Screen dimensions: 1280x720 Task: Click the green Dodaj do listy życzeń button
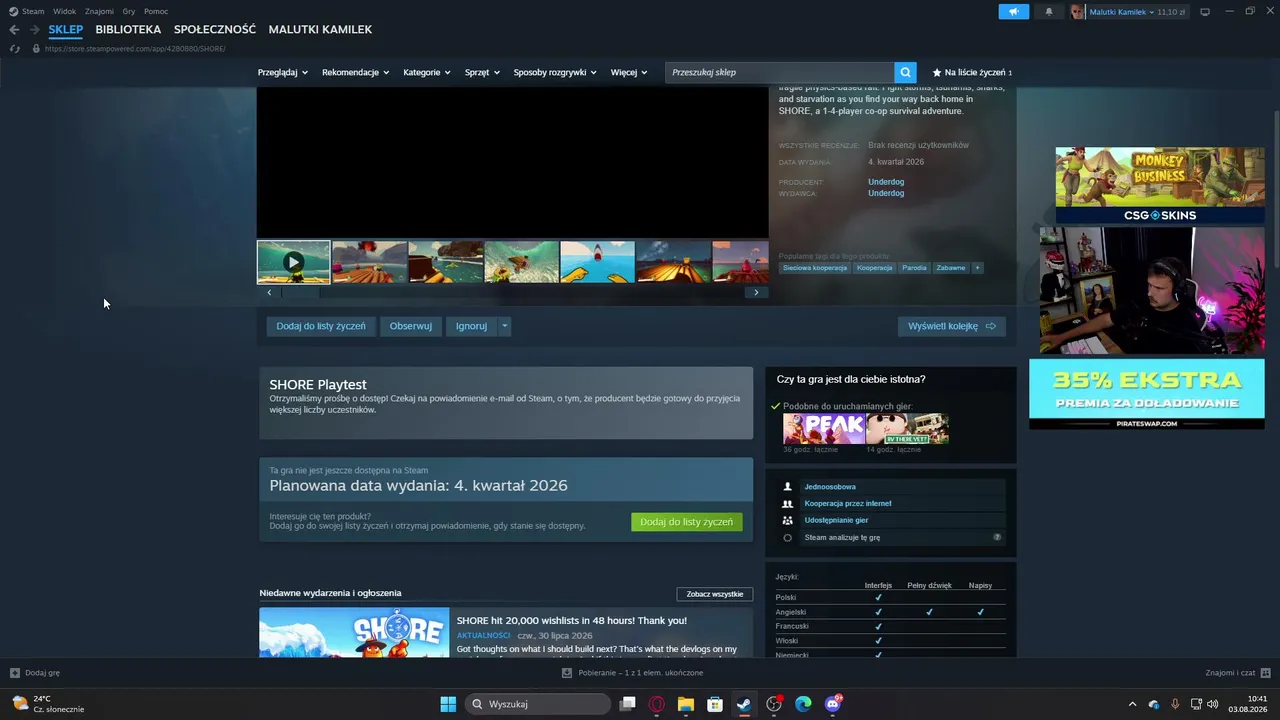coord(687,522)
